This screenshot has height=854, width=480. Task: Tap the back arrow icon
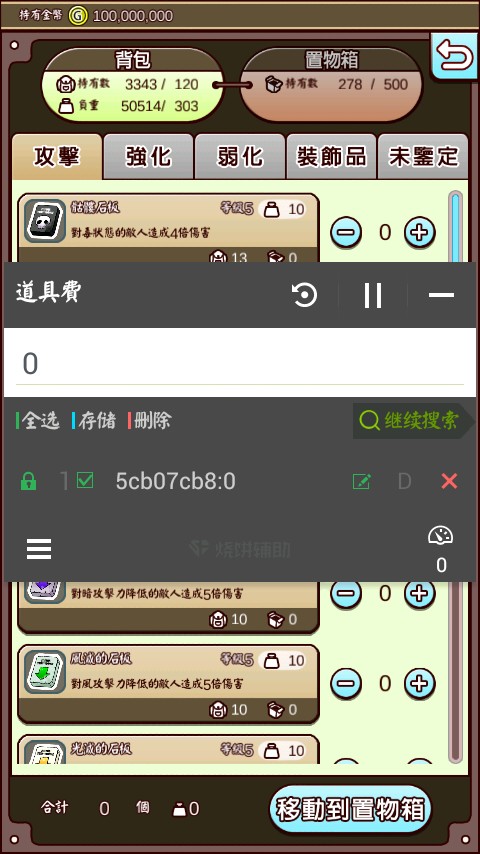pyautogui.click(x=454, y=57)
